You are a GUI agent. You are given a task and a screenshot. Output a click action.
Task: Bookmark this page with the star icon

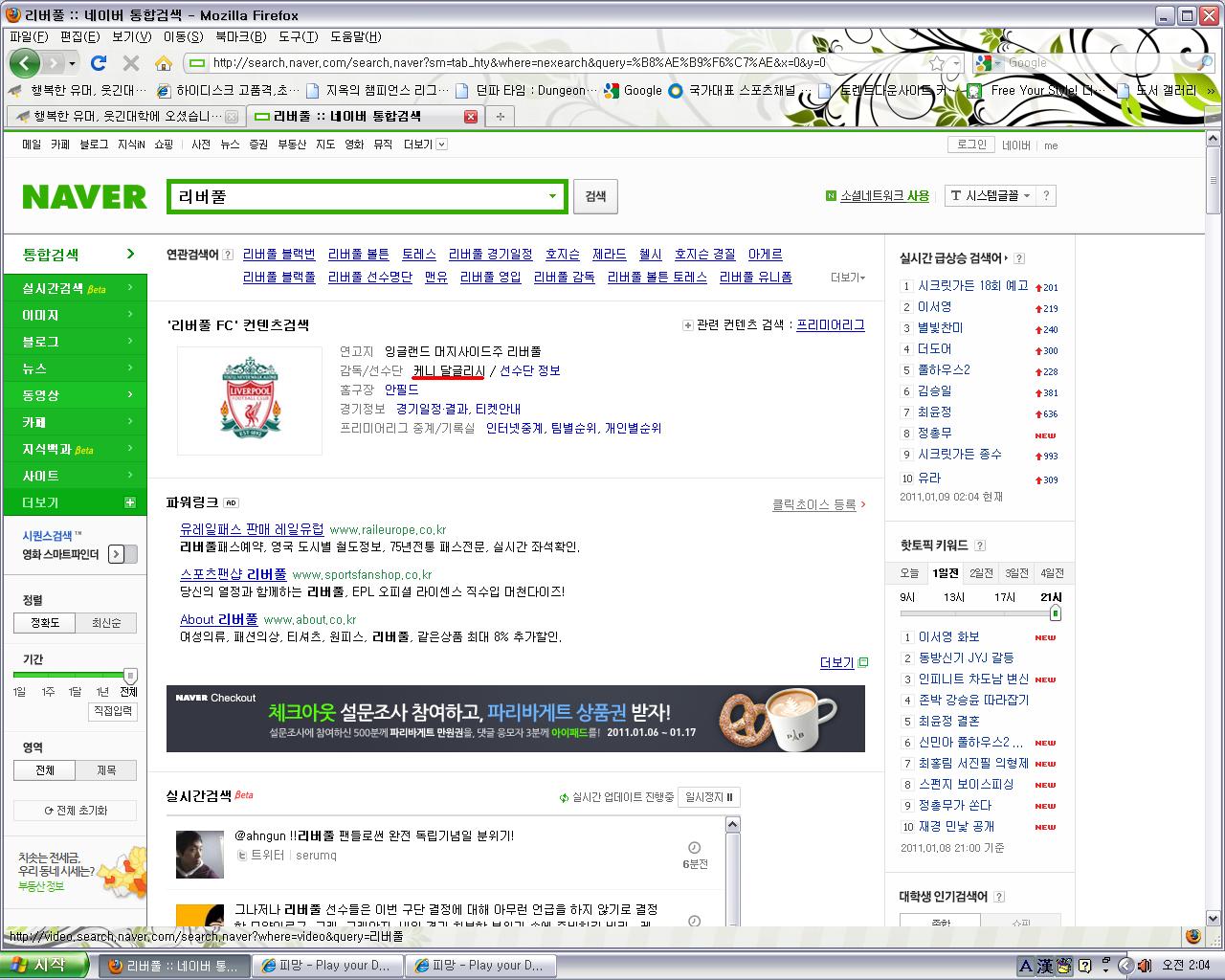pos(937,63)
